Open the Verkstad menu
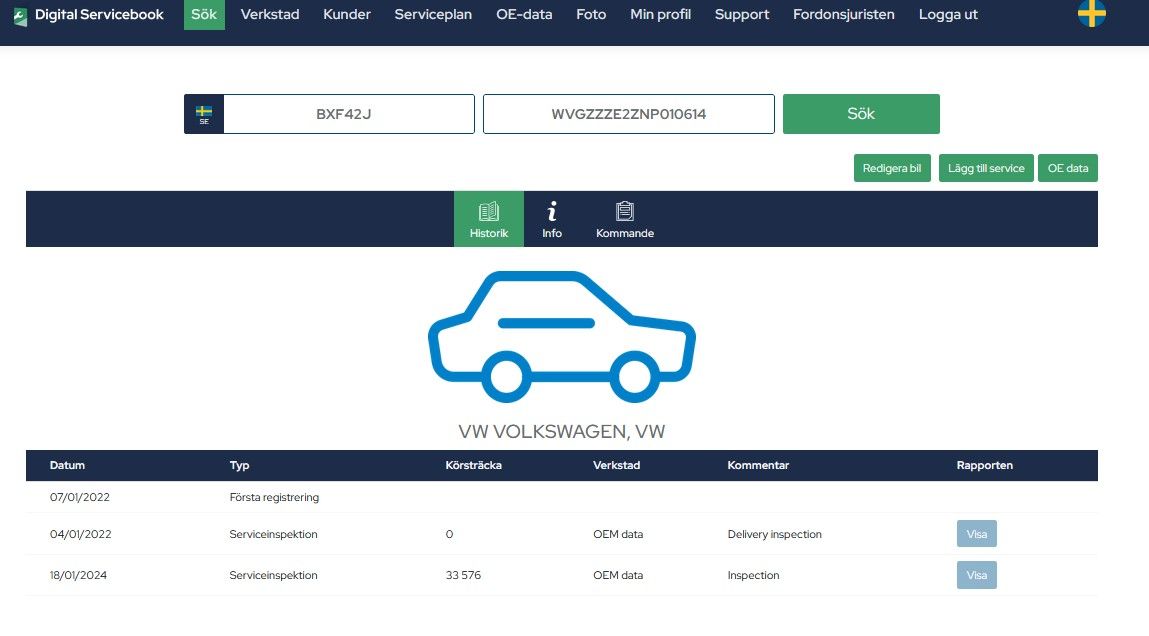 [x=270, y=15]
